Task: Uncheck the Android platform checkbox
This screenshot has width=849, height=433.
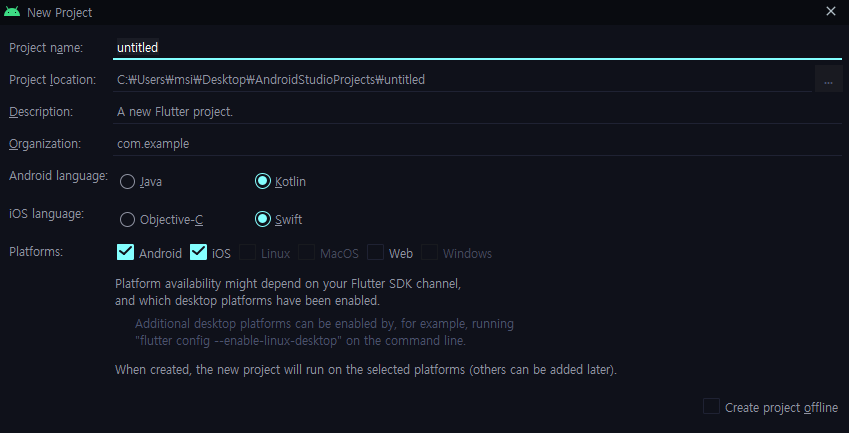Action: pyautogui.click(x=126, y=252)
